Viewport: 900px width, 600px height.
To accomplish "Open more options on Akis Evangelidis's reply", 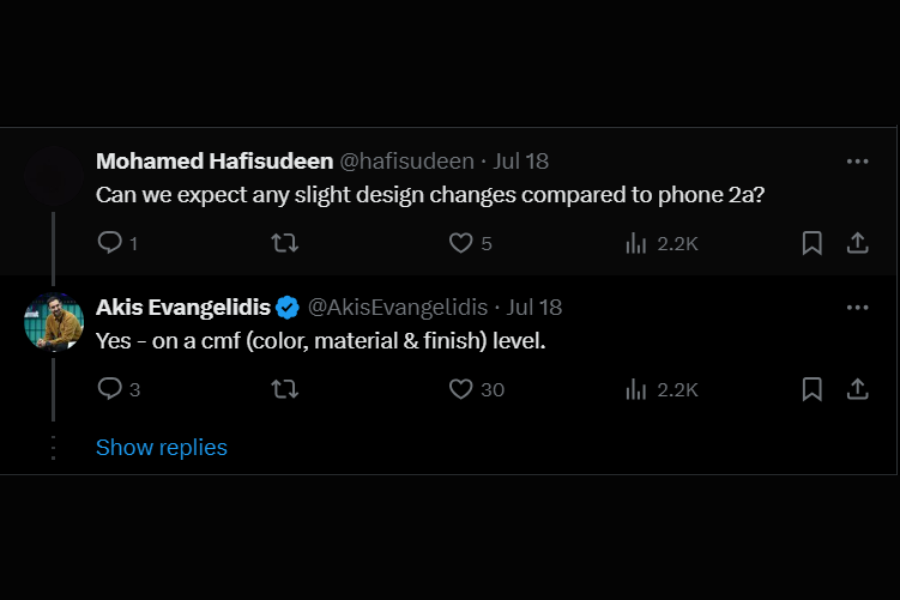I will click(x=857, y=307).
